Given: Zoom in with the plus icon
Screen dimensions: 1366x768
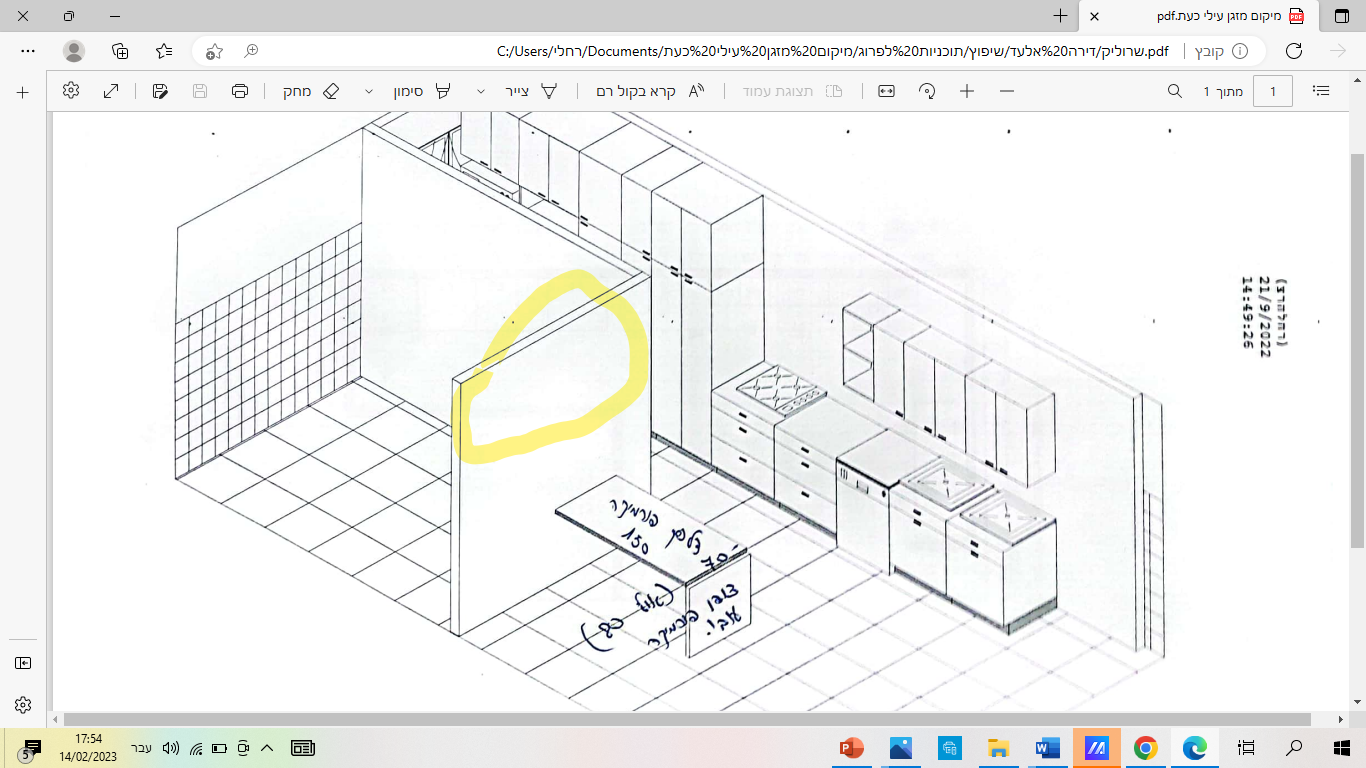Looking at the screenshot, I should pyautogui.click(x=967, y=91).
